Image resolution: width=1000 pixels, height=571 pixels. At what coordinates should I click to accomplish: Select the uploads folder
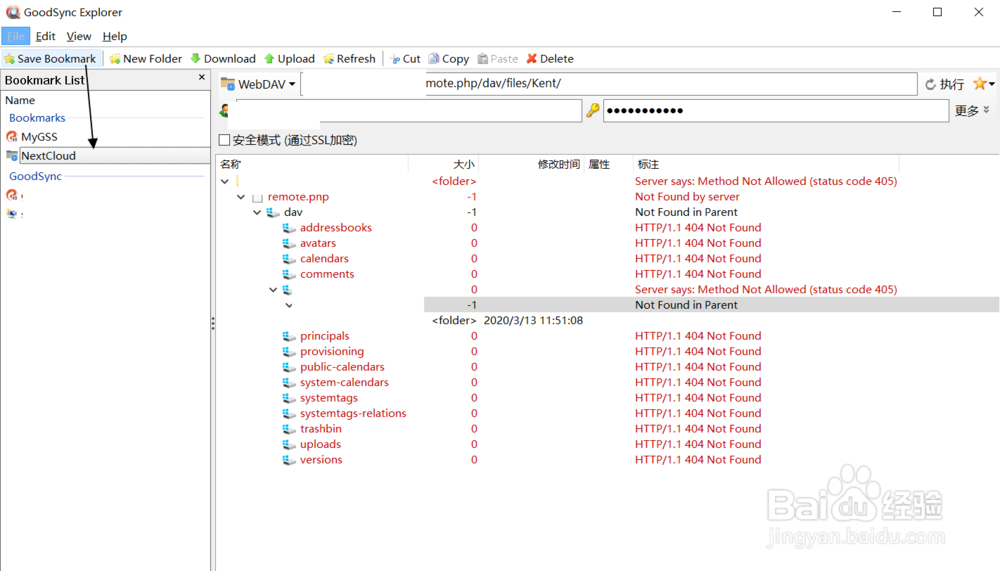(320, 444)
